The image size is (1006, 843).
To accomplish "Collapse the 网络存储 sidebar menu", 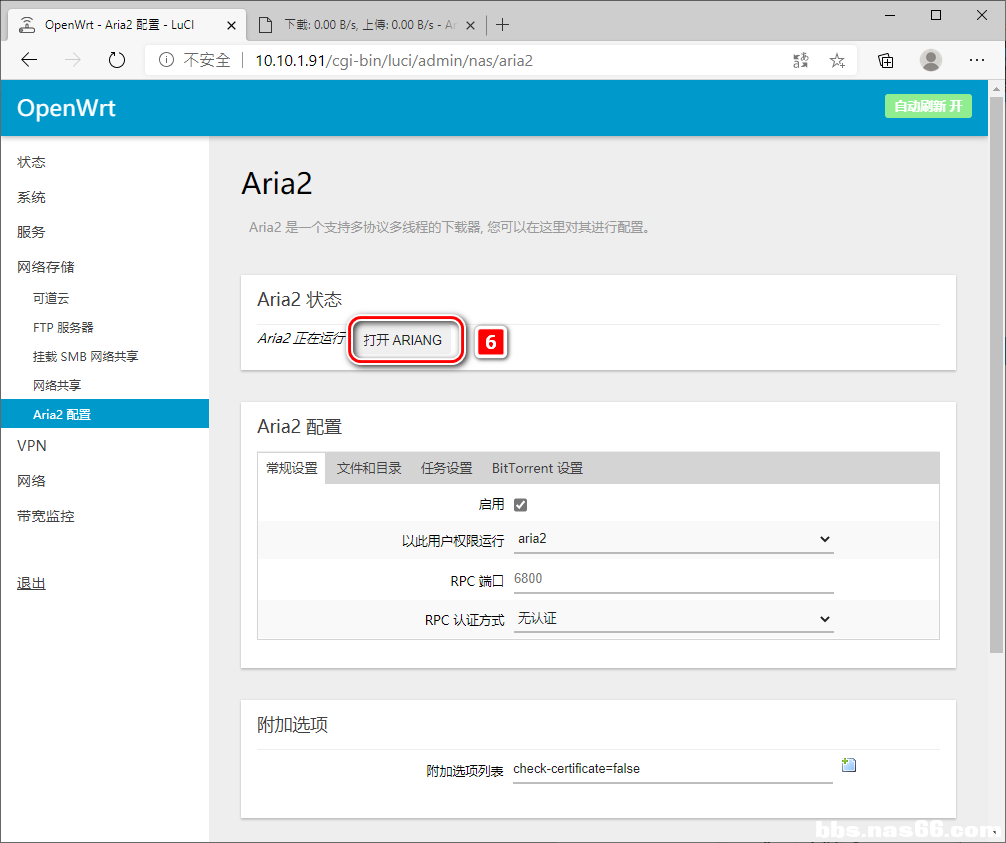I will (46, 267).
